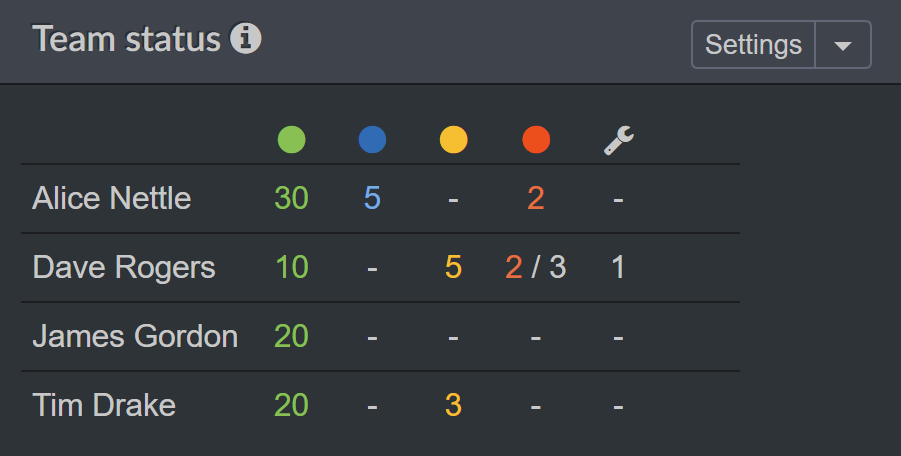Viewport: 901px width, 456px height.
Task: Expand the dropdown arrow next to Settings
Action: [x=843, y=45]
